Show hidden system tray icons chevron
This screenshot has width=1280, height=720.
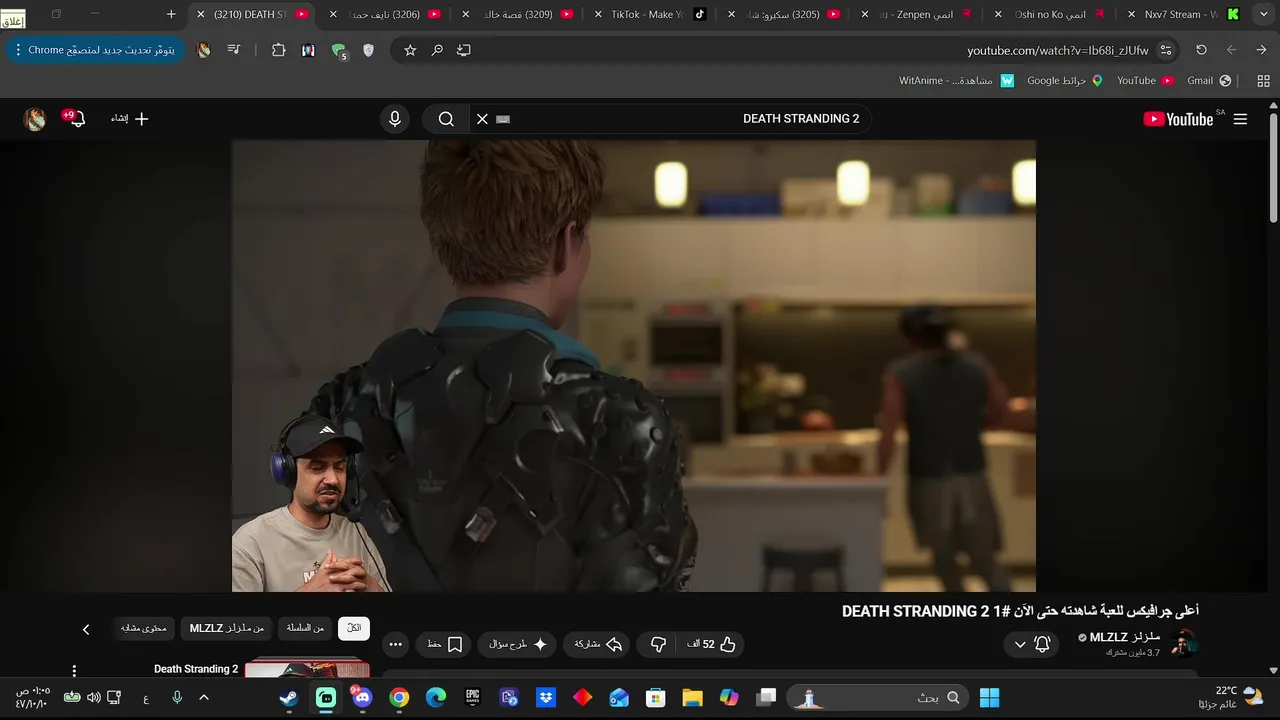[204, 698]
